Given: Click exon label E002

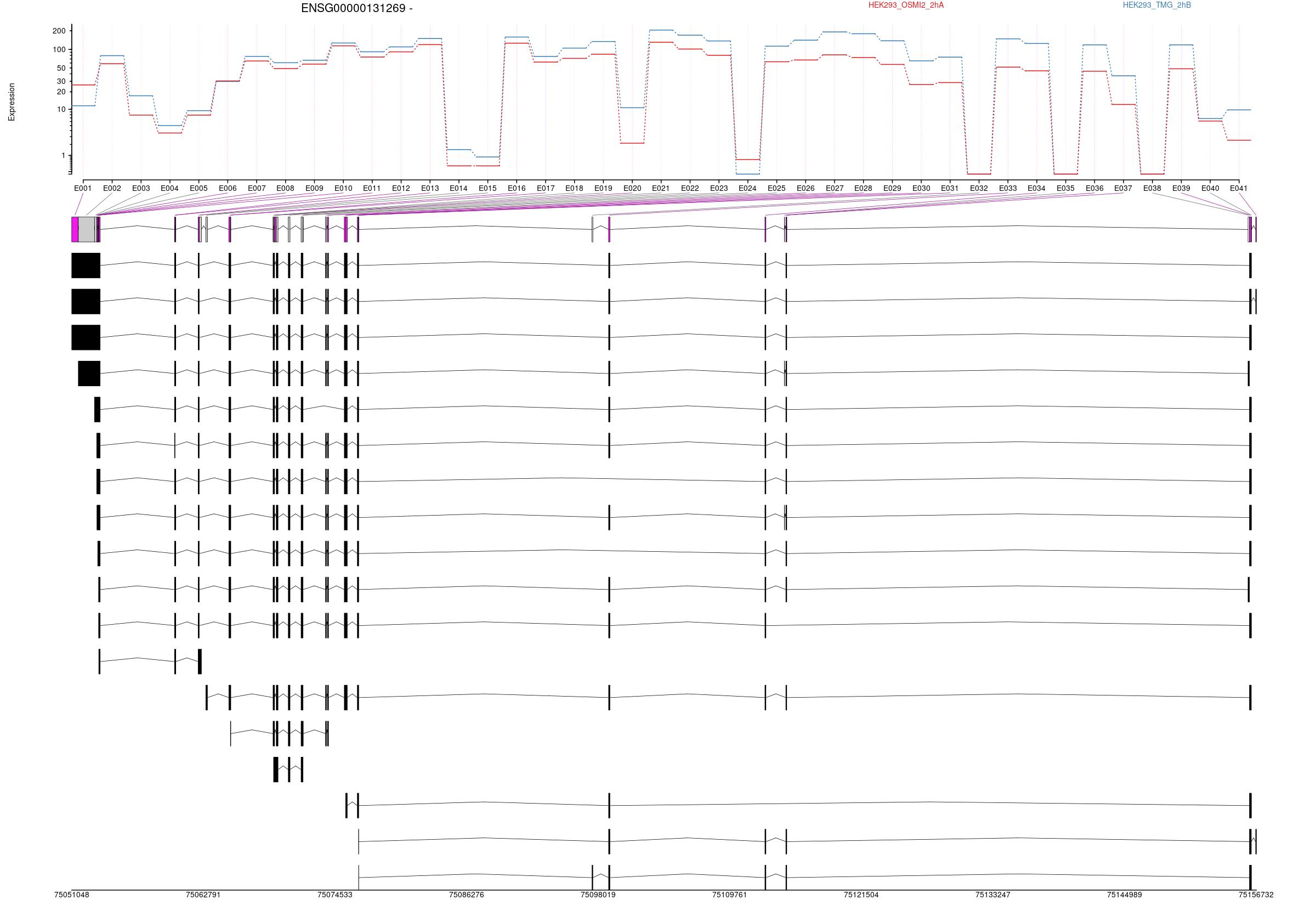Looking at the screenshot, I should tap(112, 188).
